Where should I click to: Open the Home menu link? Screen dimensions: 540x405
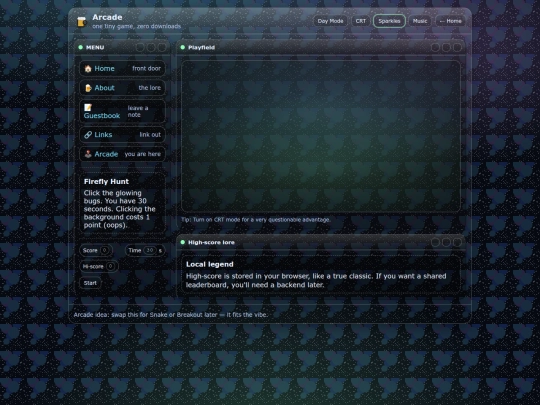(x=122, y=69)
